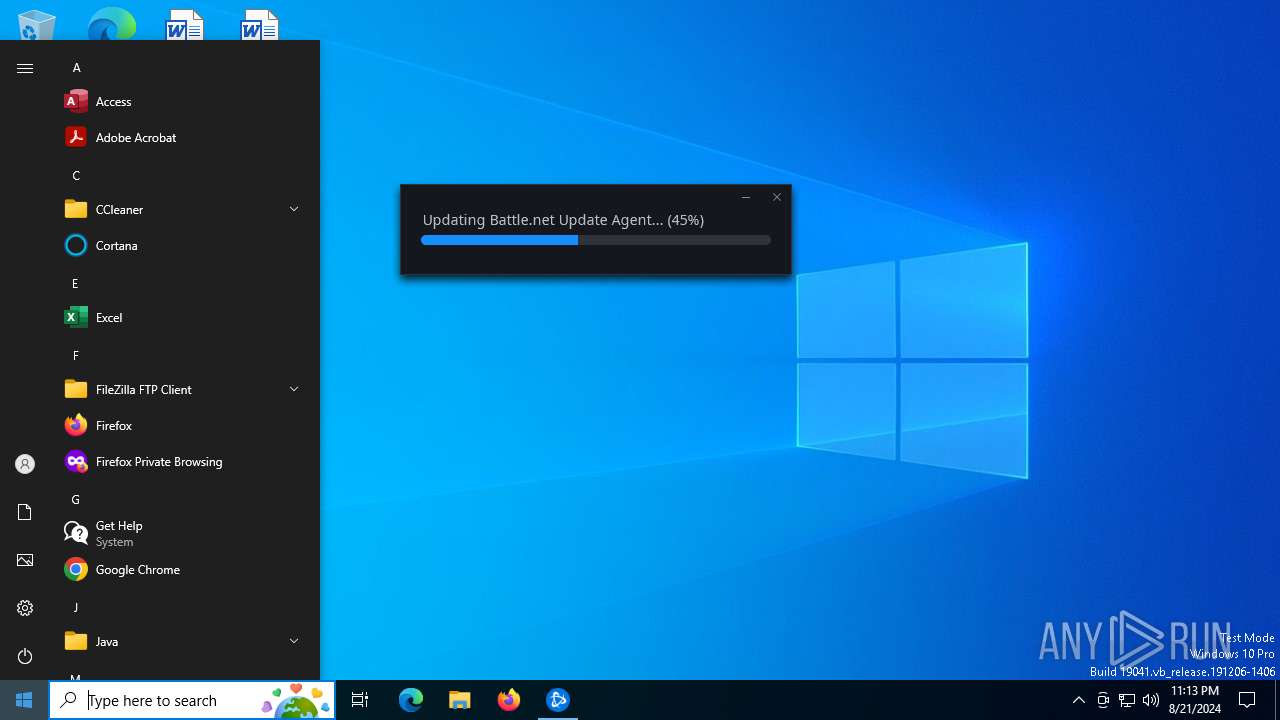Click the Java folder icon
This screenshot has width=1280, height=720.
[x=76, y=641]
